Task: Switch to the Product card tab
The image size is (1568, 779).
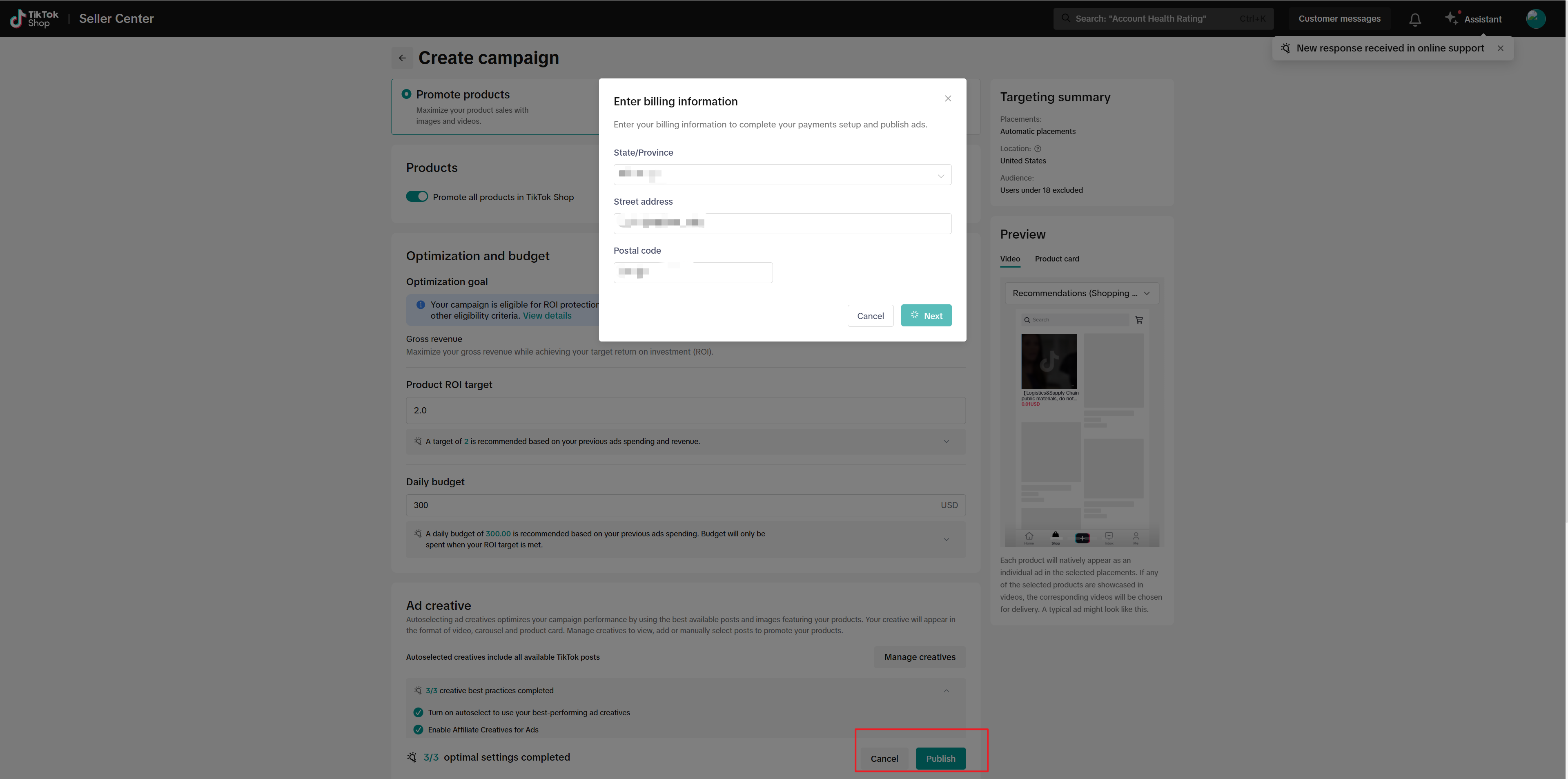Action: click(1057, 259)
